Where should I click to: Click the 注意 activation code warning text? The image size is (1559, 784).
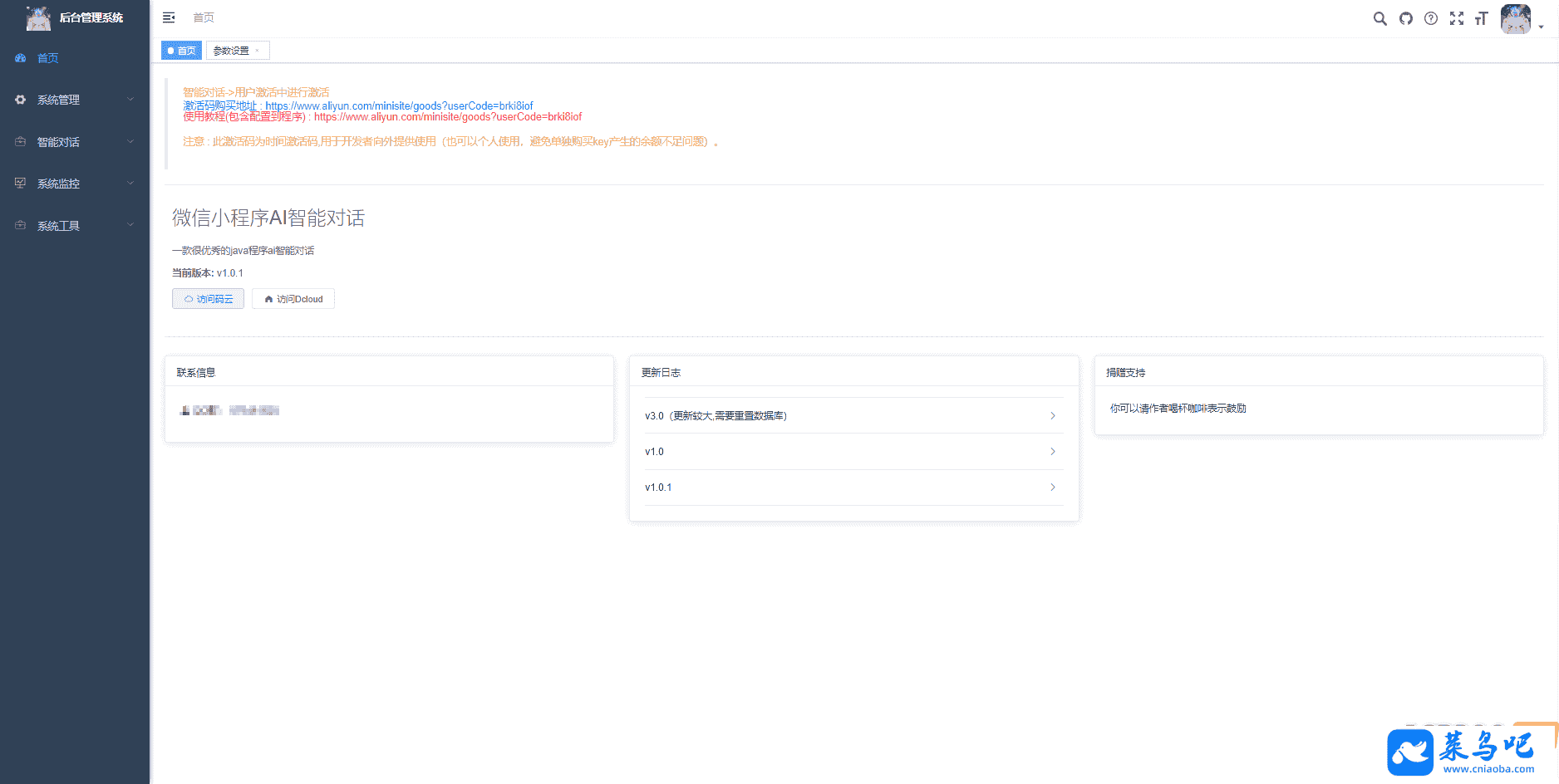[450, 142]
